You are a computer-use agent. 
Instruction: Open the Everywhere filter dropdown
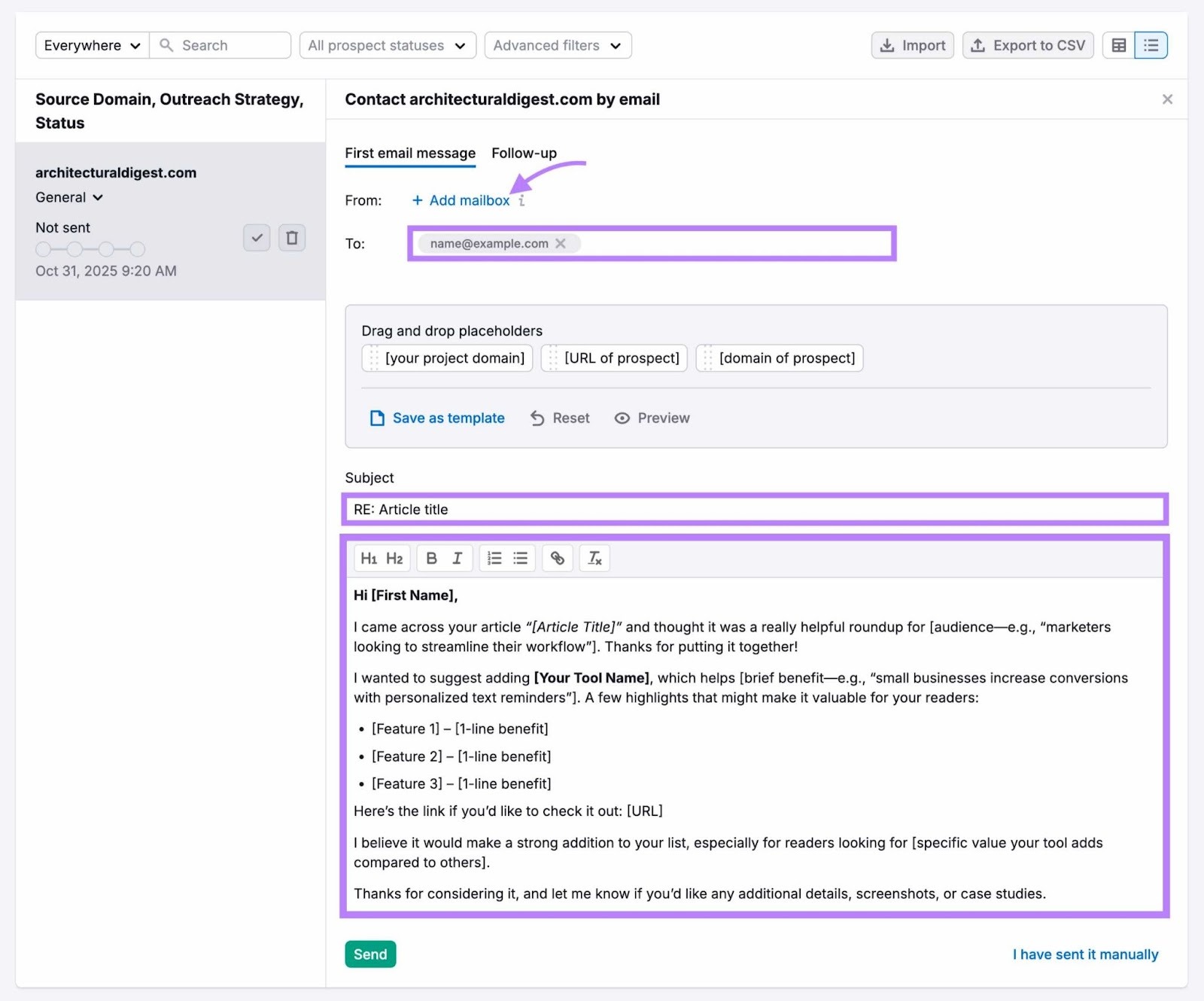point(91,45)
